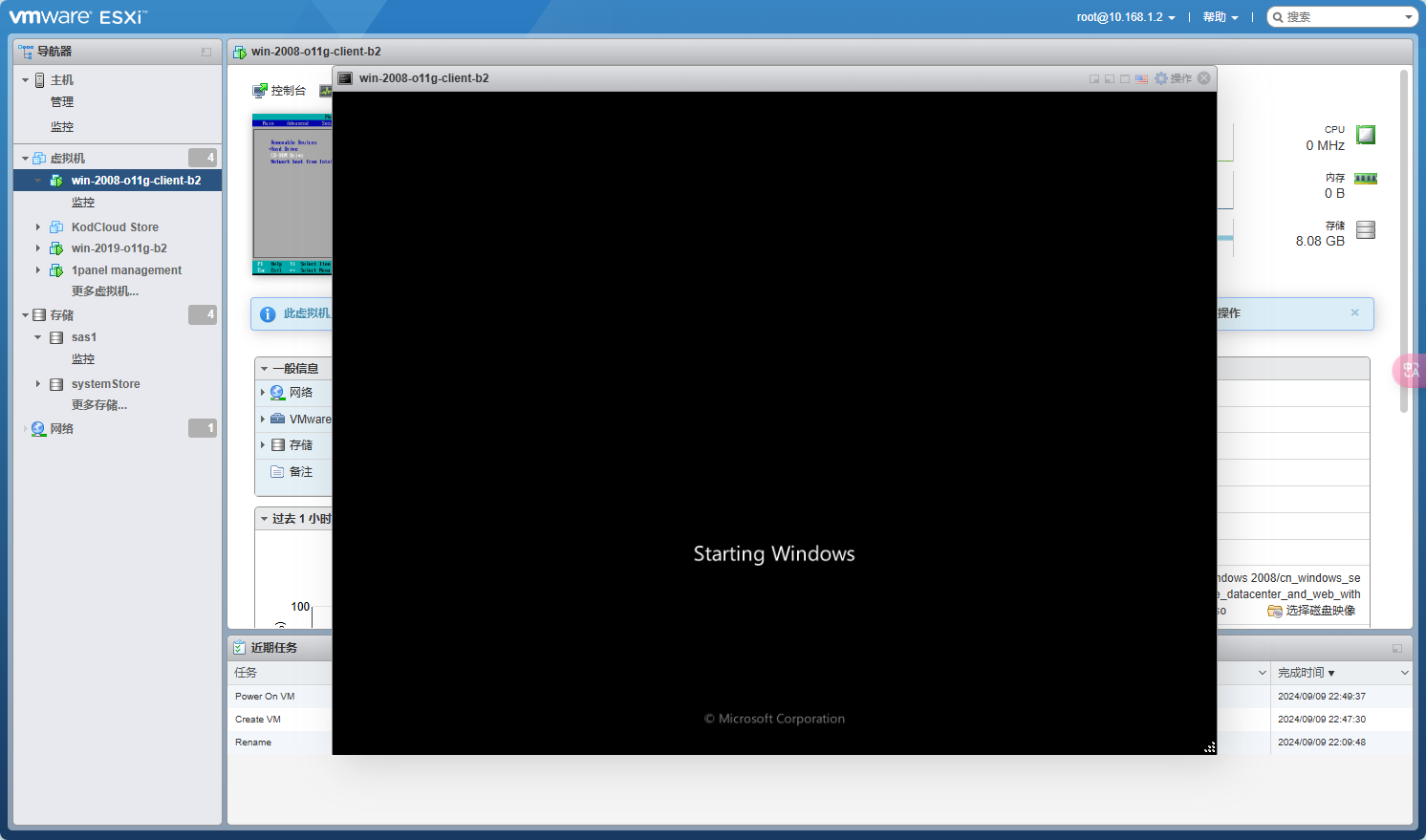The height and width of the screenshot is (840, 1426).
Task: Click the first console window size icon
Action: point(1094,78)
